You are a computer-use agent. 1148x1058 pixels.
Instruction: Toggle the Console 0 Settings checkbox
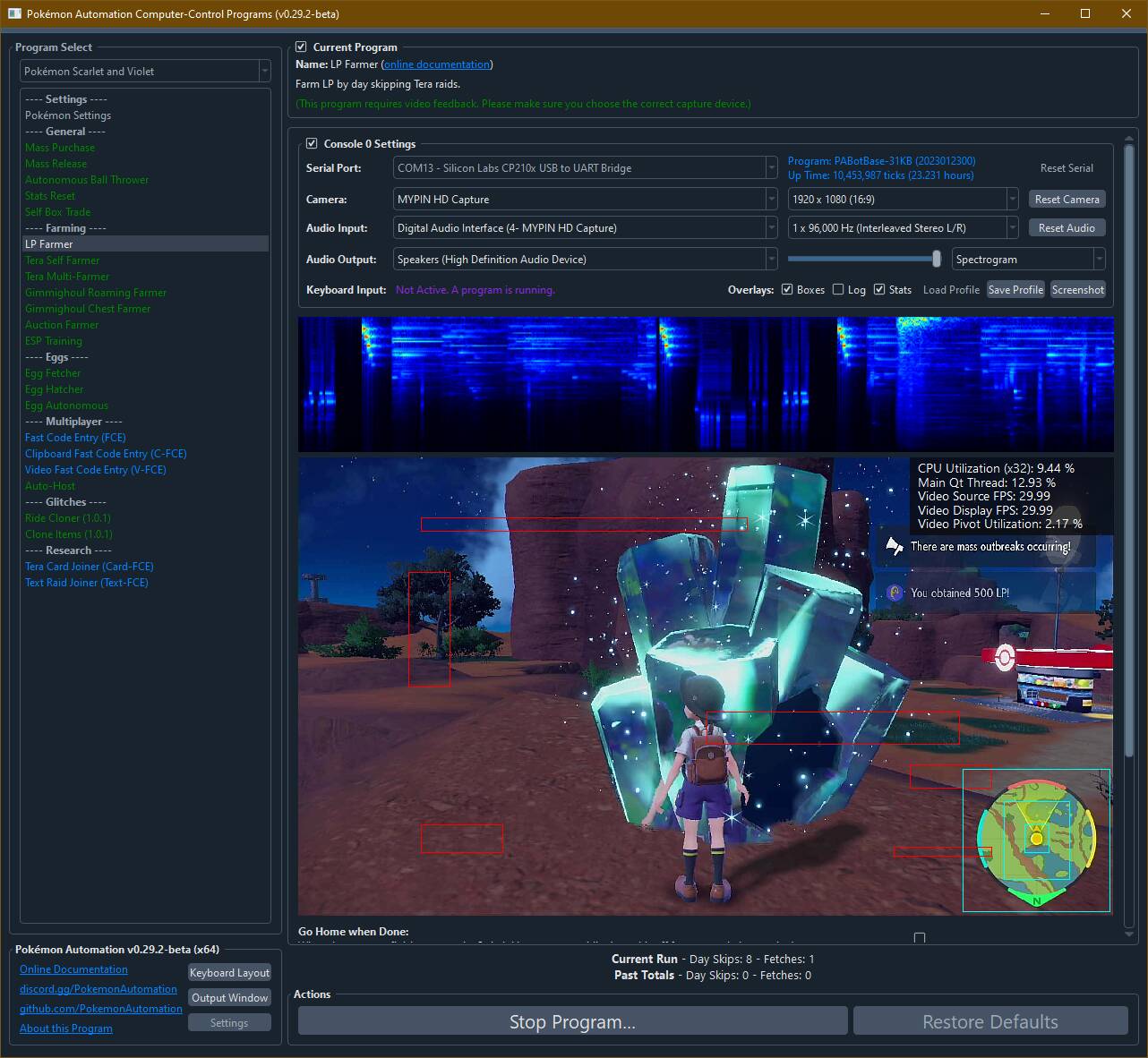point(312,144)
